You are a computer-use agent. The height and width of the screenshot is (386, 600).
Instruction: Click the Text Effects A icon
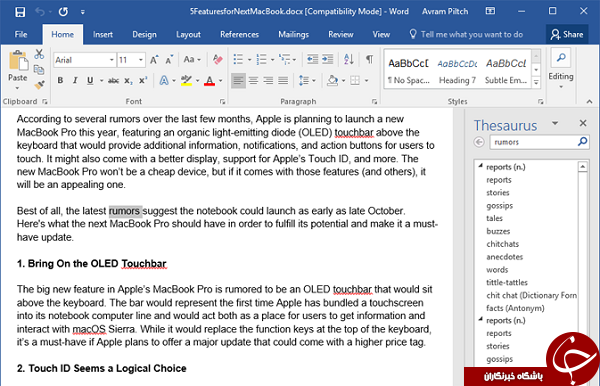tap(164, 81)
